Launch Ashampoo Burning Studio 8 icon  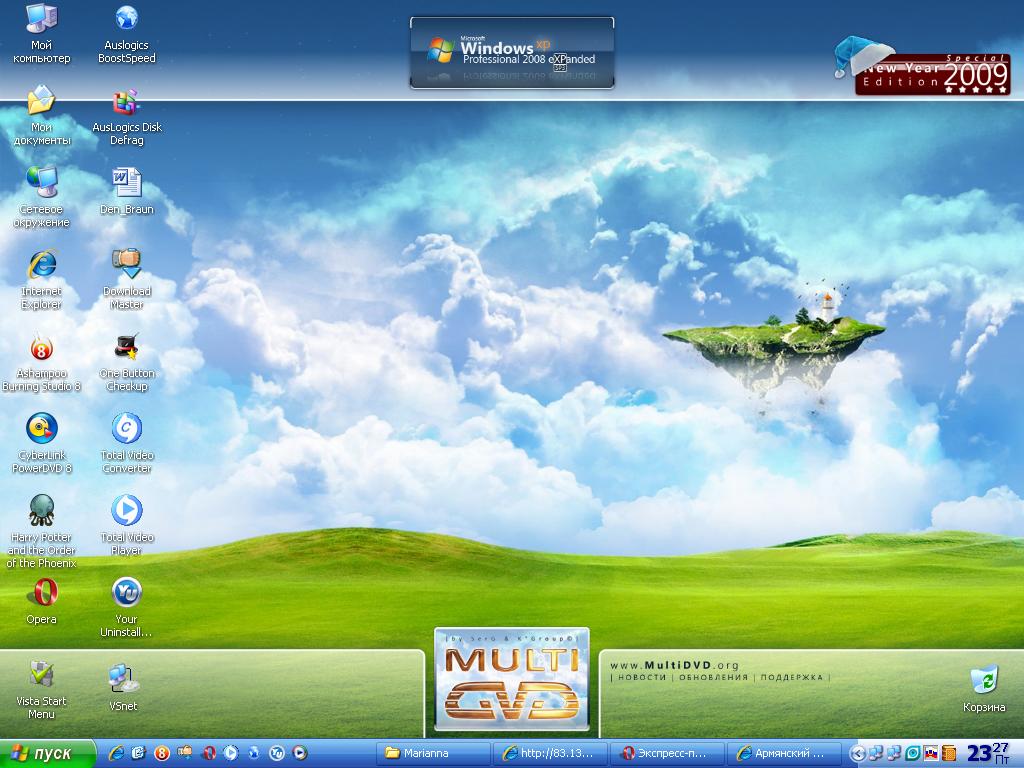pos(41,349)
